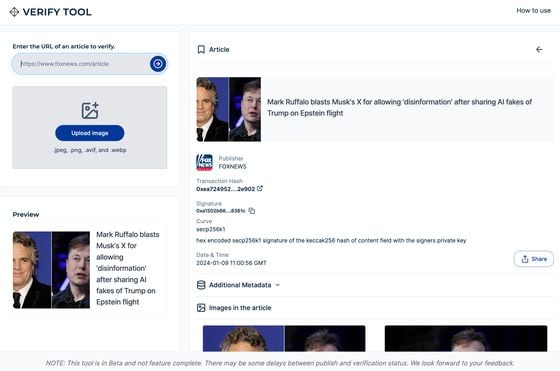Viewport: 560px width, 371px height.
Task: Click the Upload image button
Action: [90, 133]
